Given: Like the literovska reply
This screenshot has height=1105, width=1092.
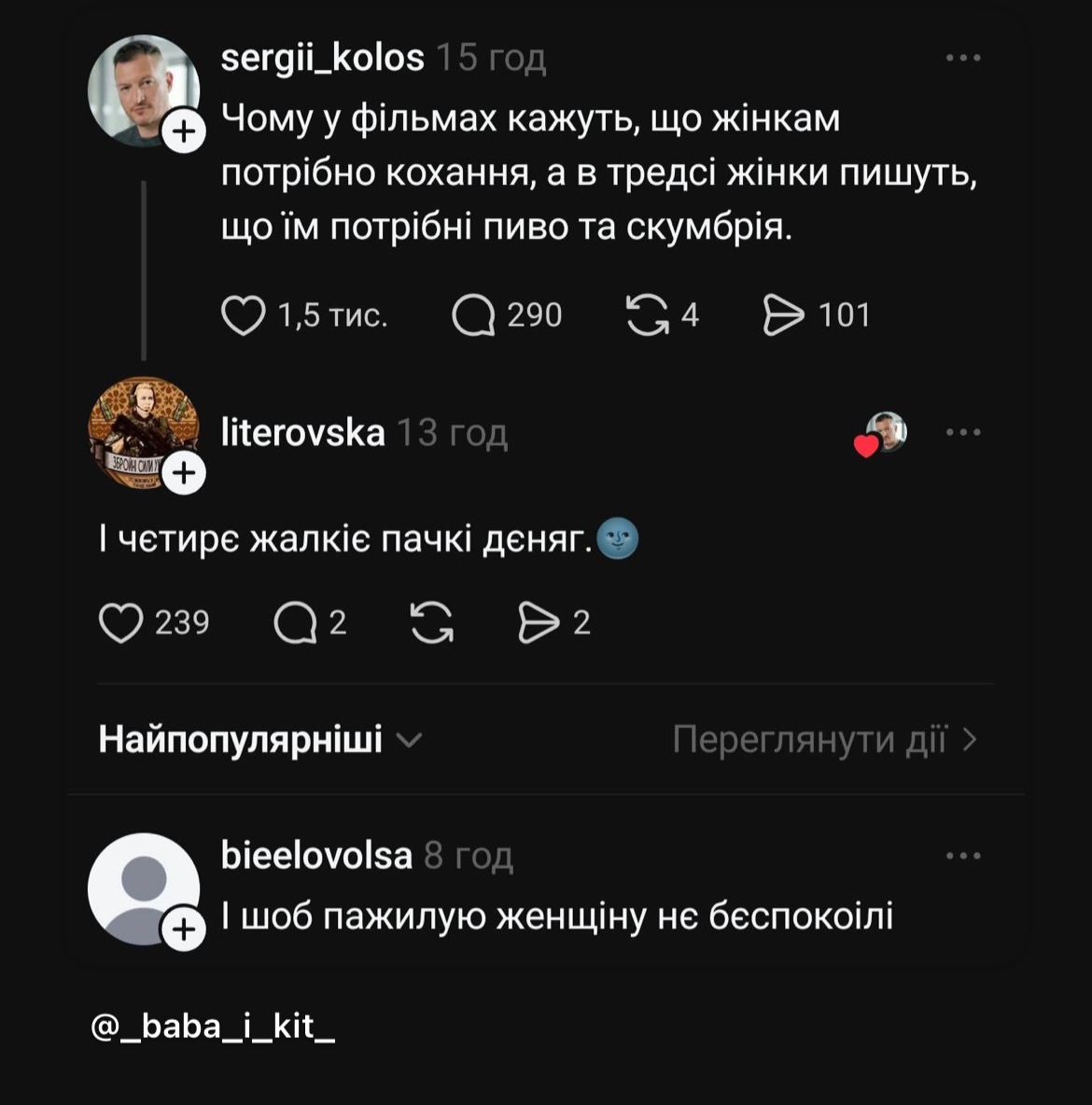Looking at the screenshot, I should tap(121, 622).
